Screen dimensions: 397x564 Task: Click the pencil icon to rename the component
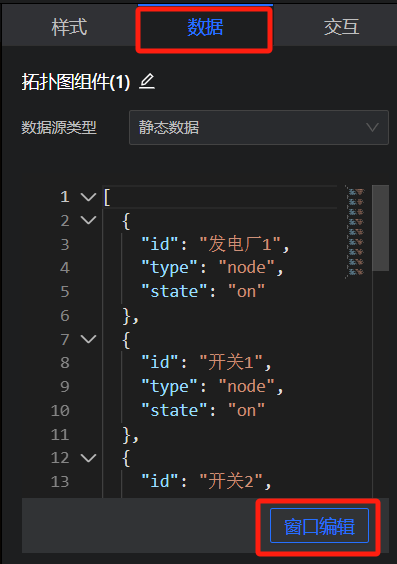click(x=147, y=81)
